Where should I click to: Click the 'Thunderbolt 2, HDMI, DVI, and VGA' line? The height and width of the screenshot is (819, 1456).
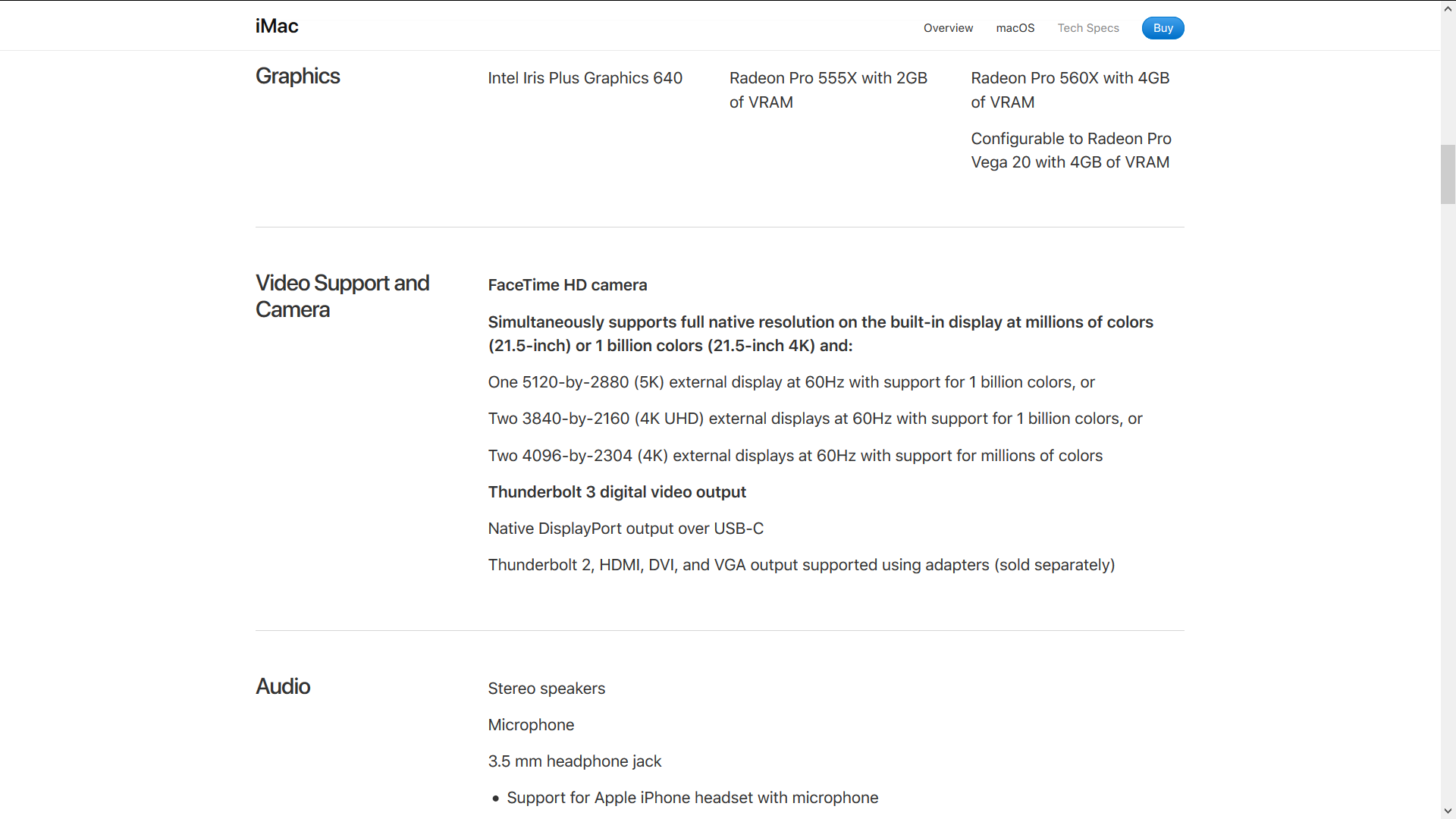[x=801, y=565]
